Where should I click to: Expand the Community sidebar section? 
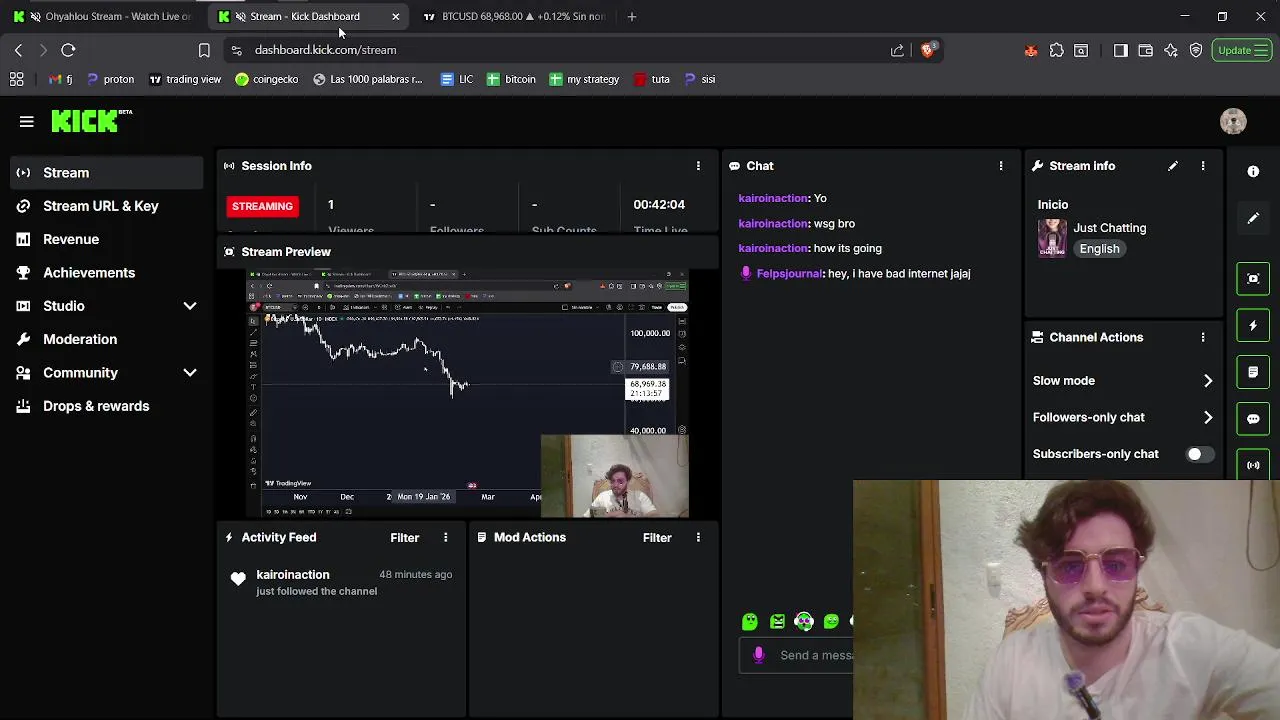tap(190, 373)
